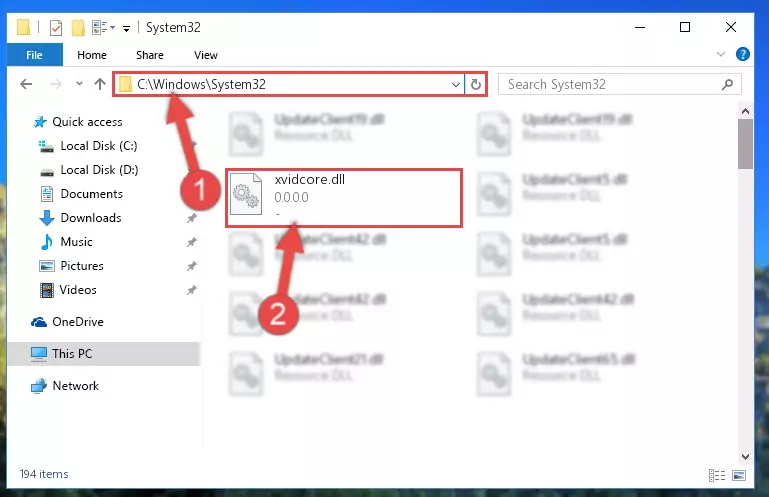Click the folder icon in title bar

tap(23, 27)
